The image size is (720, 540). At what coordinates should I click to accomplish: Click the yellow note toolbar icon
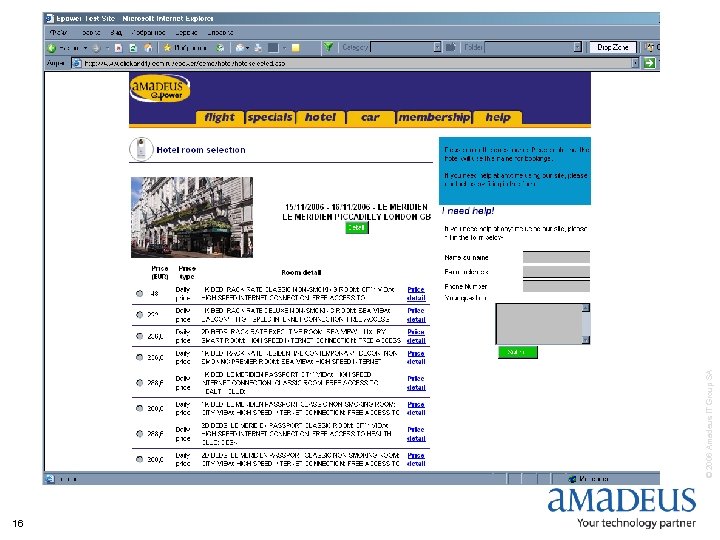coord(296,47)
